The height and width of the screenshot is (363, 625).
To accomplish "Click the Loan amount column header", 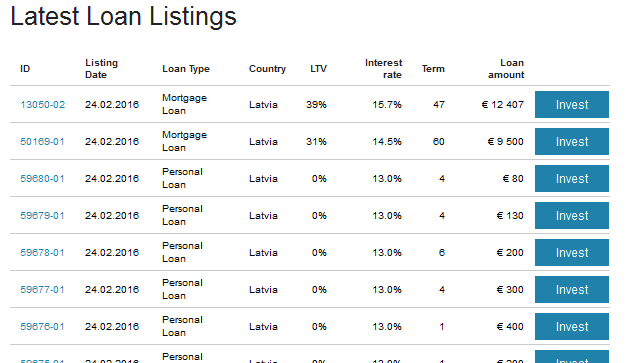I will click(x=506, y=69).
